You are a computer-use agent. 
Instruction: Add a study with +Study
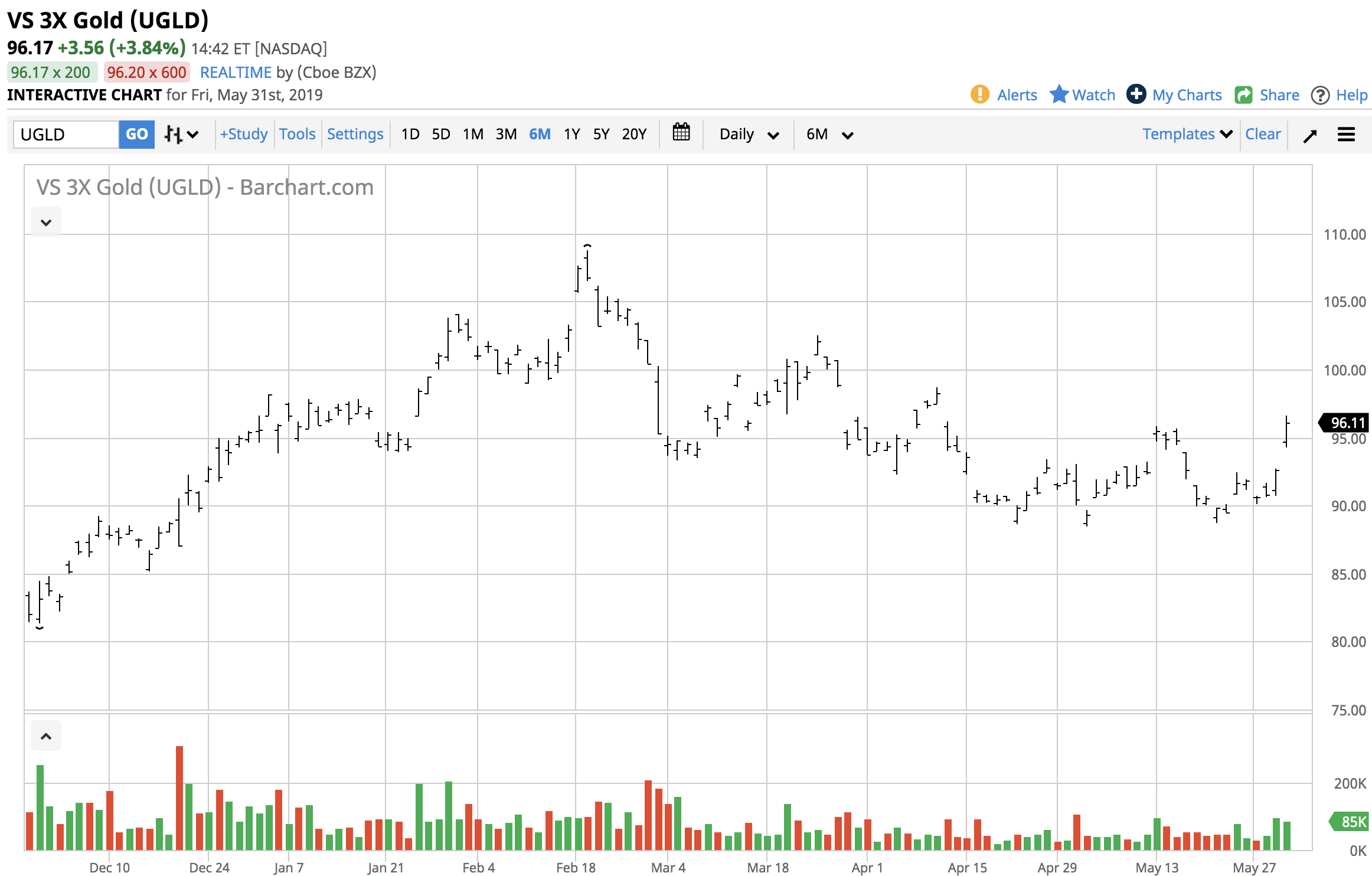[243, 134]
